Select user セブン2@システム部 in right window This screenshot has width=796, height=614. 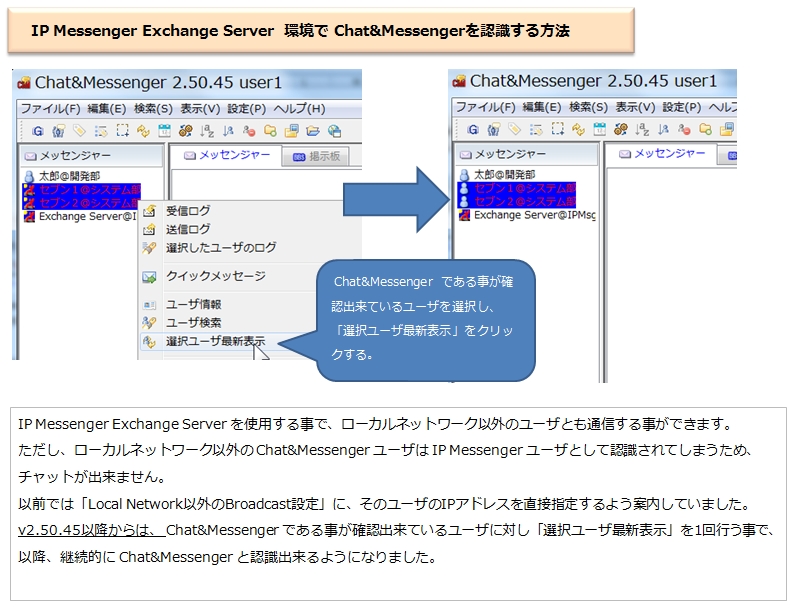tap(517, 202)
